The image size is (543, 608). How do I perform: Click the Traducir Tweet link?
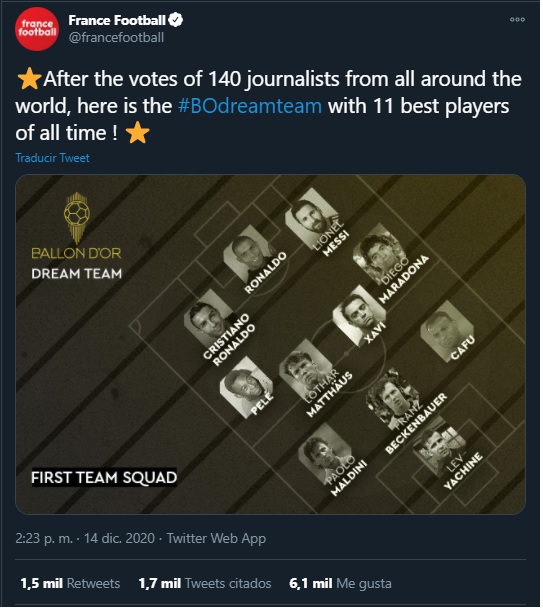pyautogui.click(x=52, y=158)
